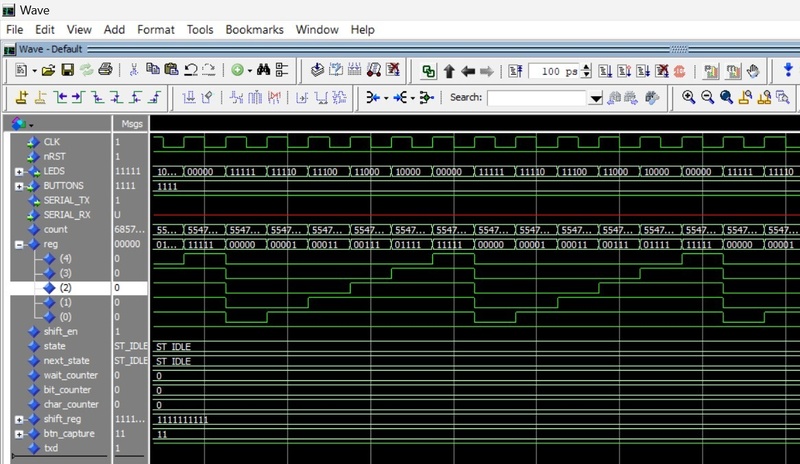Click the Zoom Full blue magnifier
This screenshot has height=464, width=800.
[x=726, y=97]
